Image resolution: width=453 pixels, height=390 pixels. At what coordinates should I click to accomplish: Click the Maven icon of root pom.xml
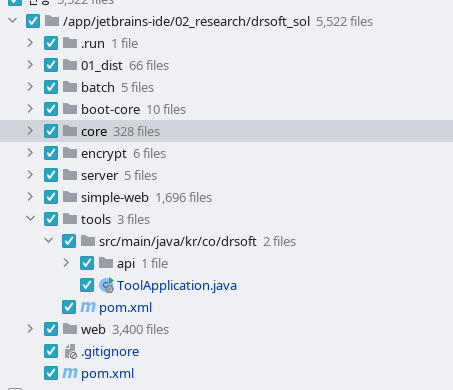pos(70,373)
